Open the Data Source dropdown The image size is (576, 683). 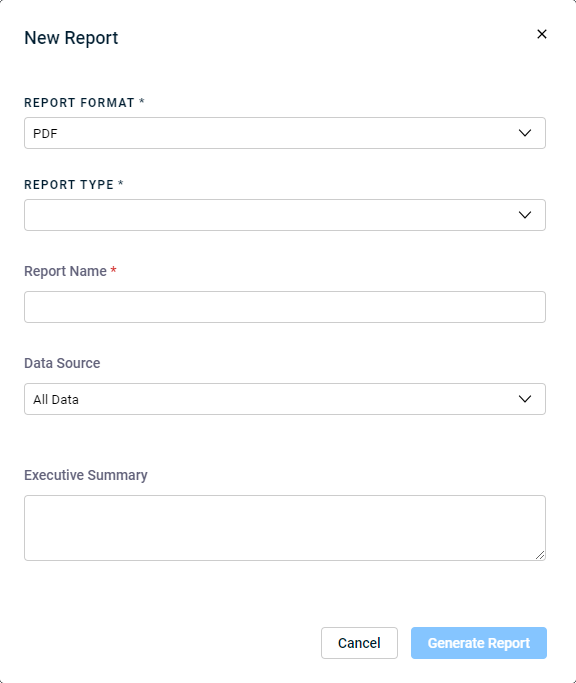point(285,399)
